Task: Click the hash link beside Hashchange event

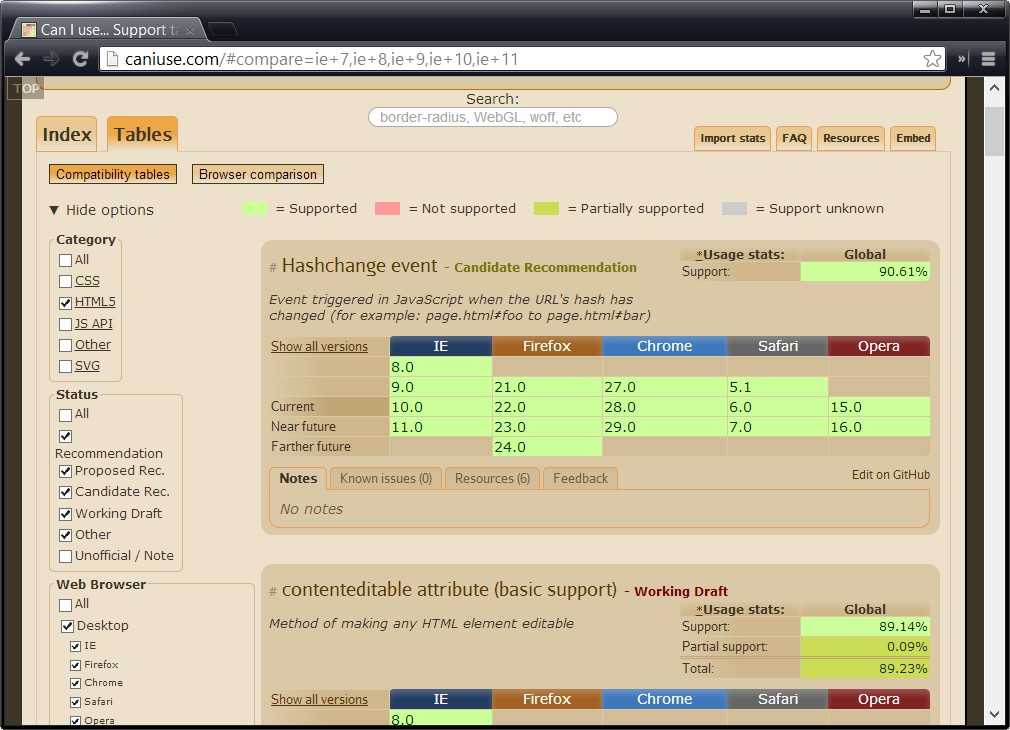Action: pyautogui.click(x=273, y=268)
